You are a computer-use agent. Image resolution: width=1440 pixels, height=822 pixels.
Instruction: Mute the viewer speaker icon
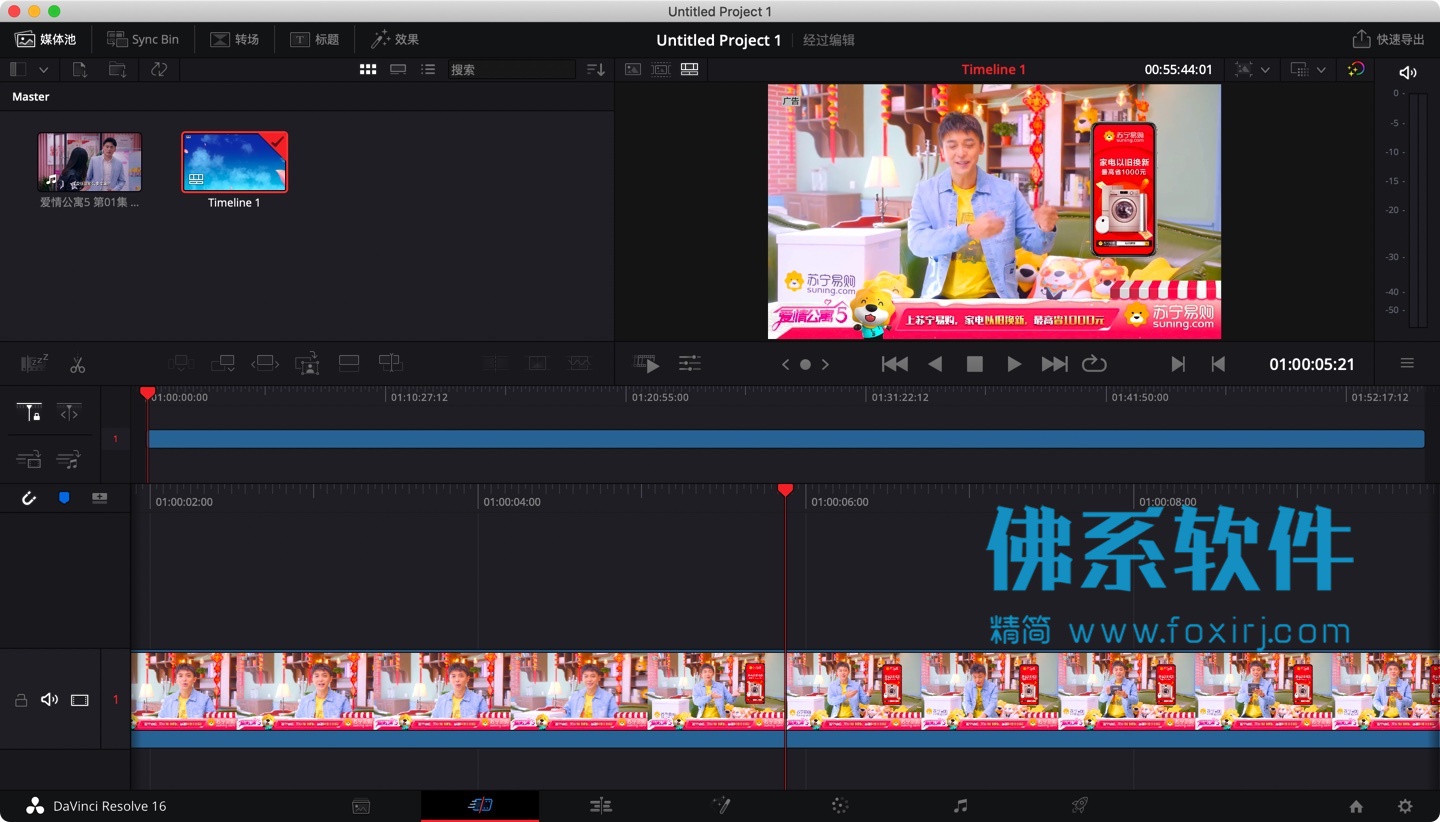click(x=1407, y=72)
